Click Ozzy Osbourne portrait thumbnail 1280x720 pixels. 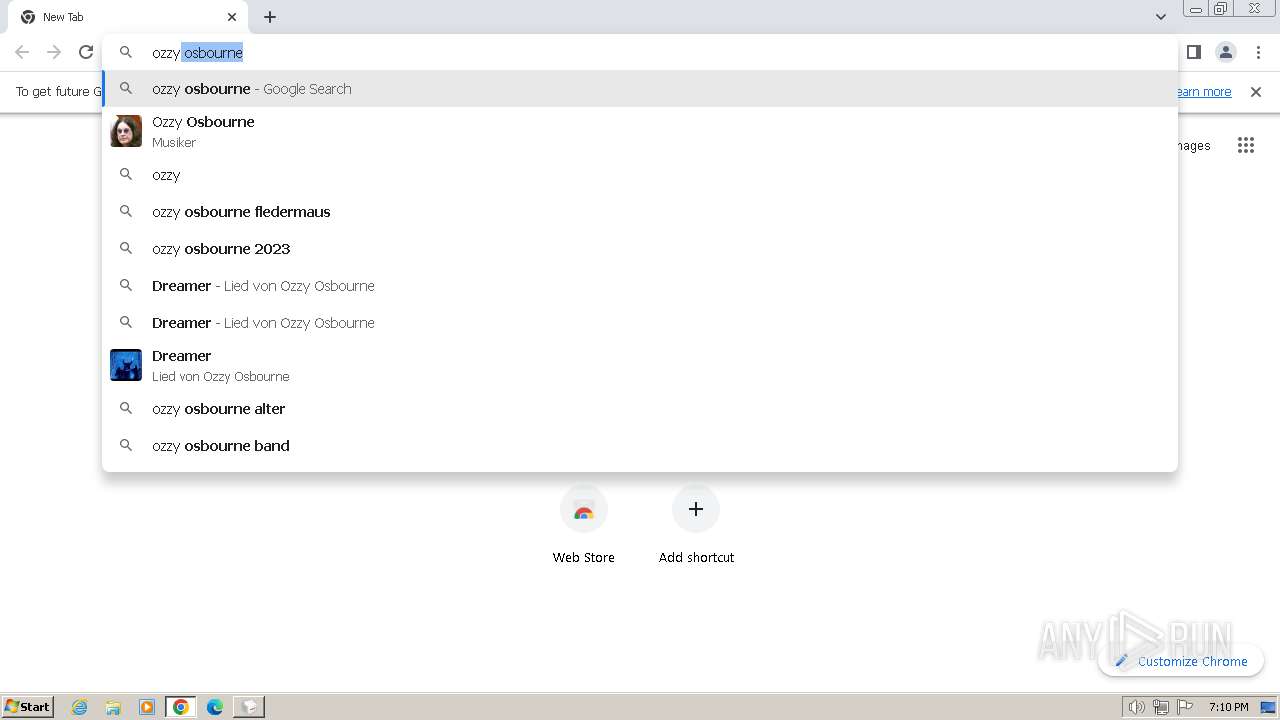(x=126, y=131)
